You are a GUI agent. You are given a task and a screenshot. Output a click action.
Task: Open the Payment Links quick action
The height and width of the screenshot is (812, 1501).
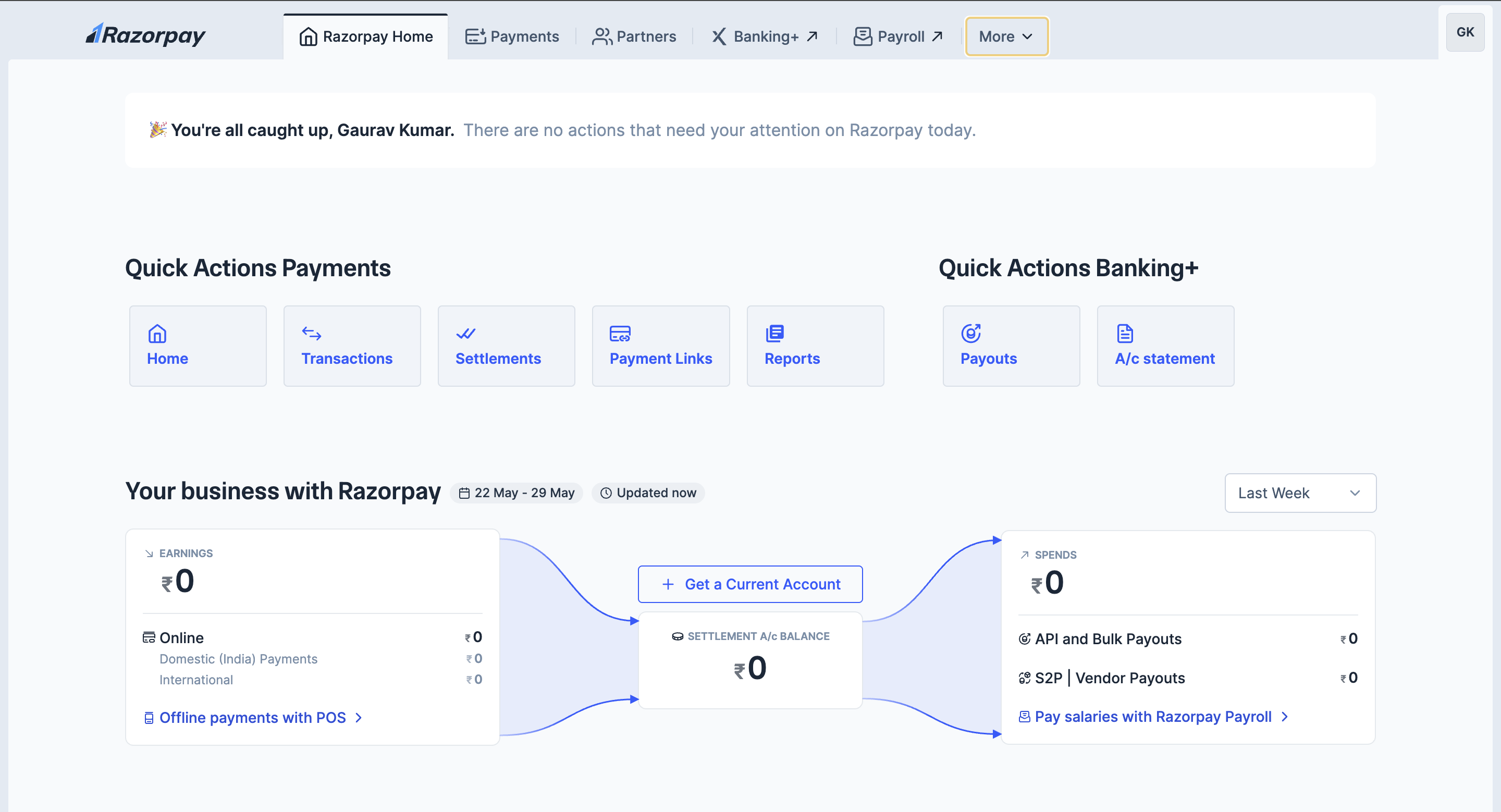coord(661,346)
